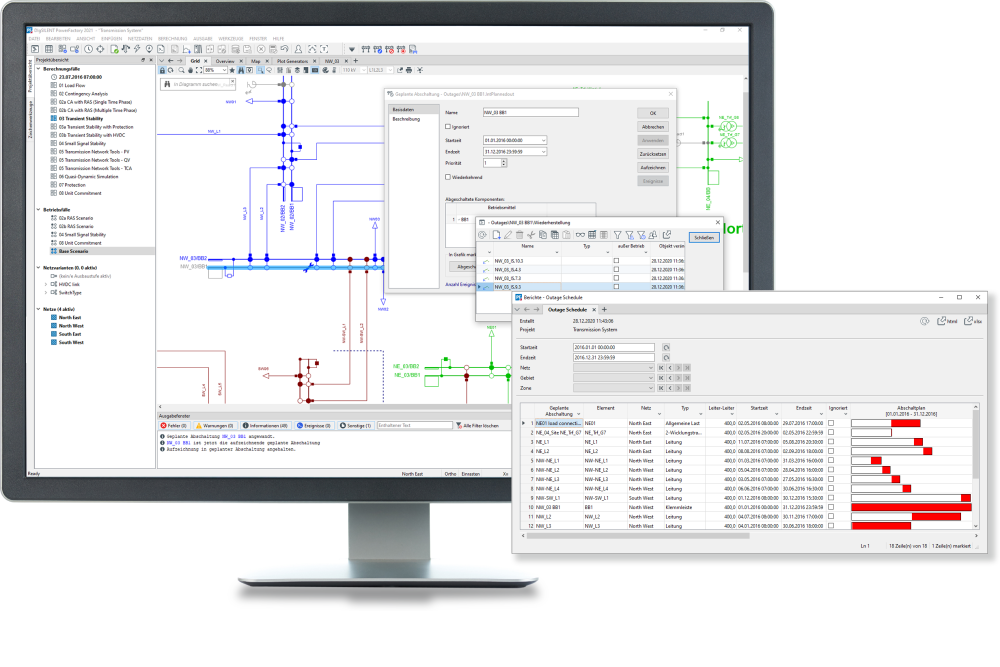Click the red Fehler error filter in output window
The height and width of the screenshot is (667, 1000).
tap(173, 425)
